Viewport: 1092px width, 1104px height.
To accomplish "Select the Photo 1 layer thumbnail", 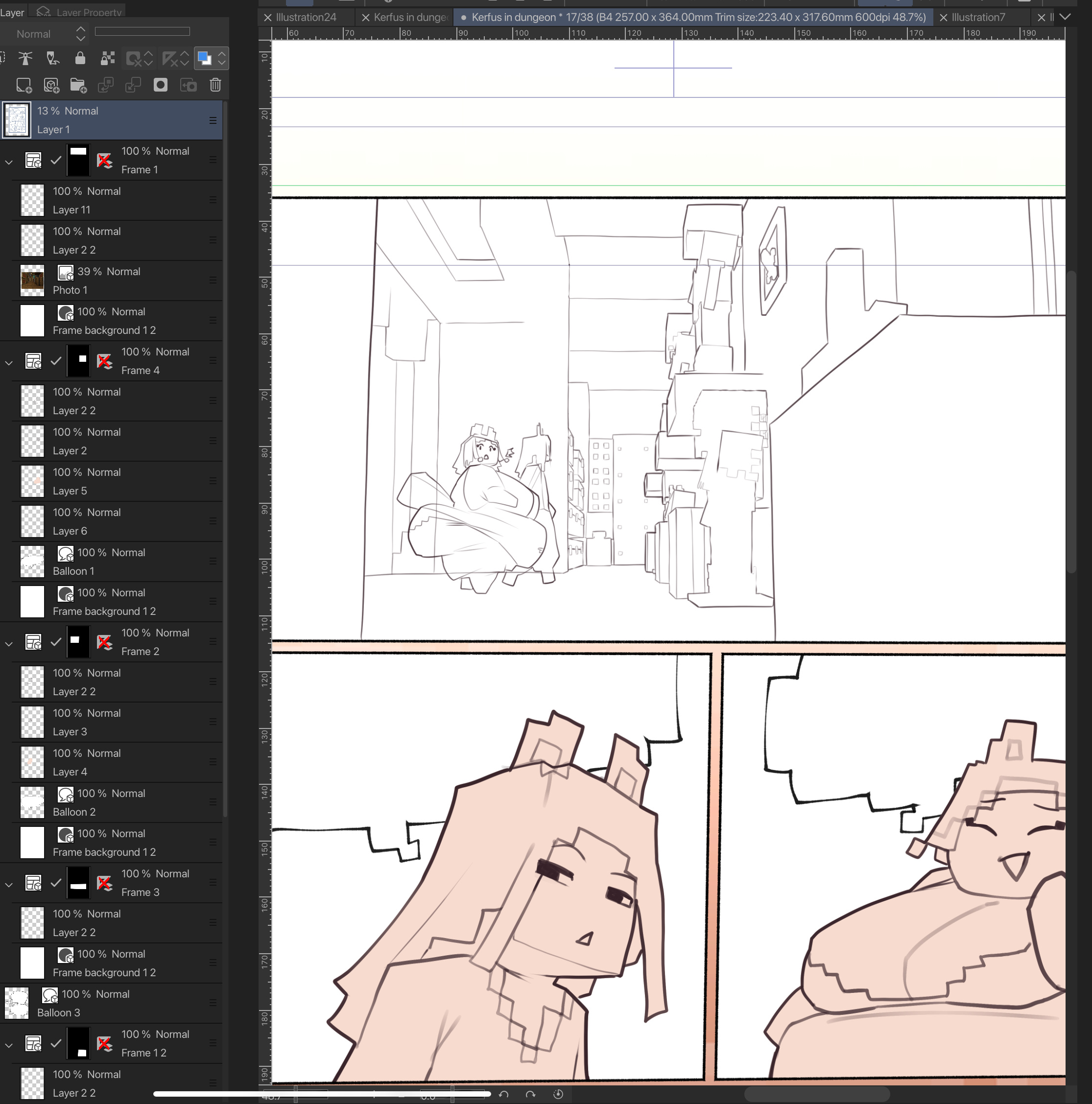I will tap(32, 281).
